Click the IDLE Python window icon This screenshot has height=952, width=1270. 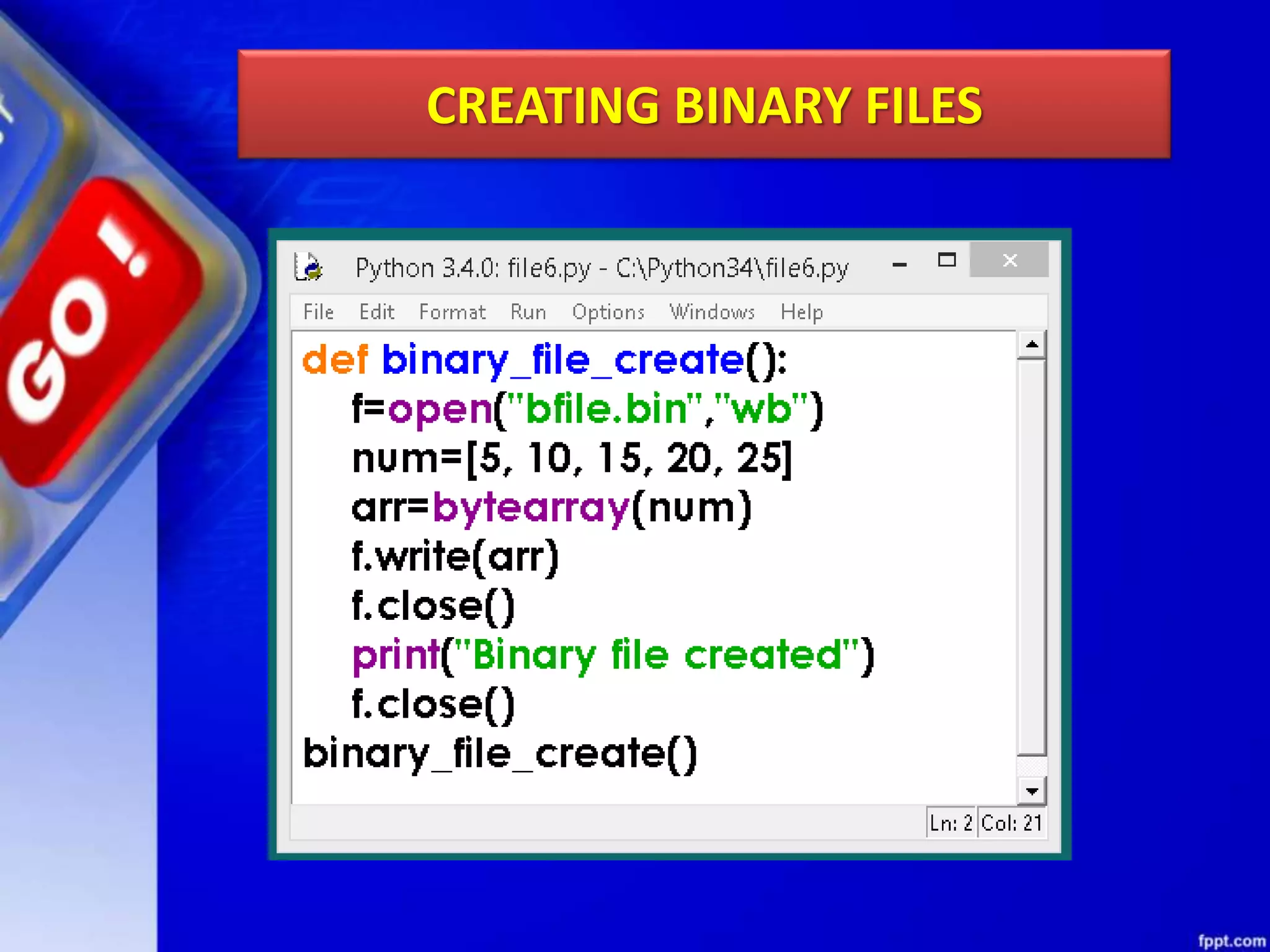coord(308,267)
